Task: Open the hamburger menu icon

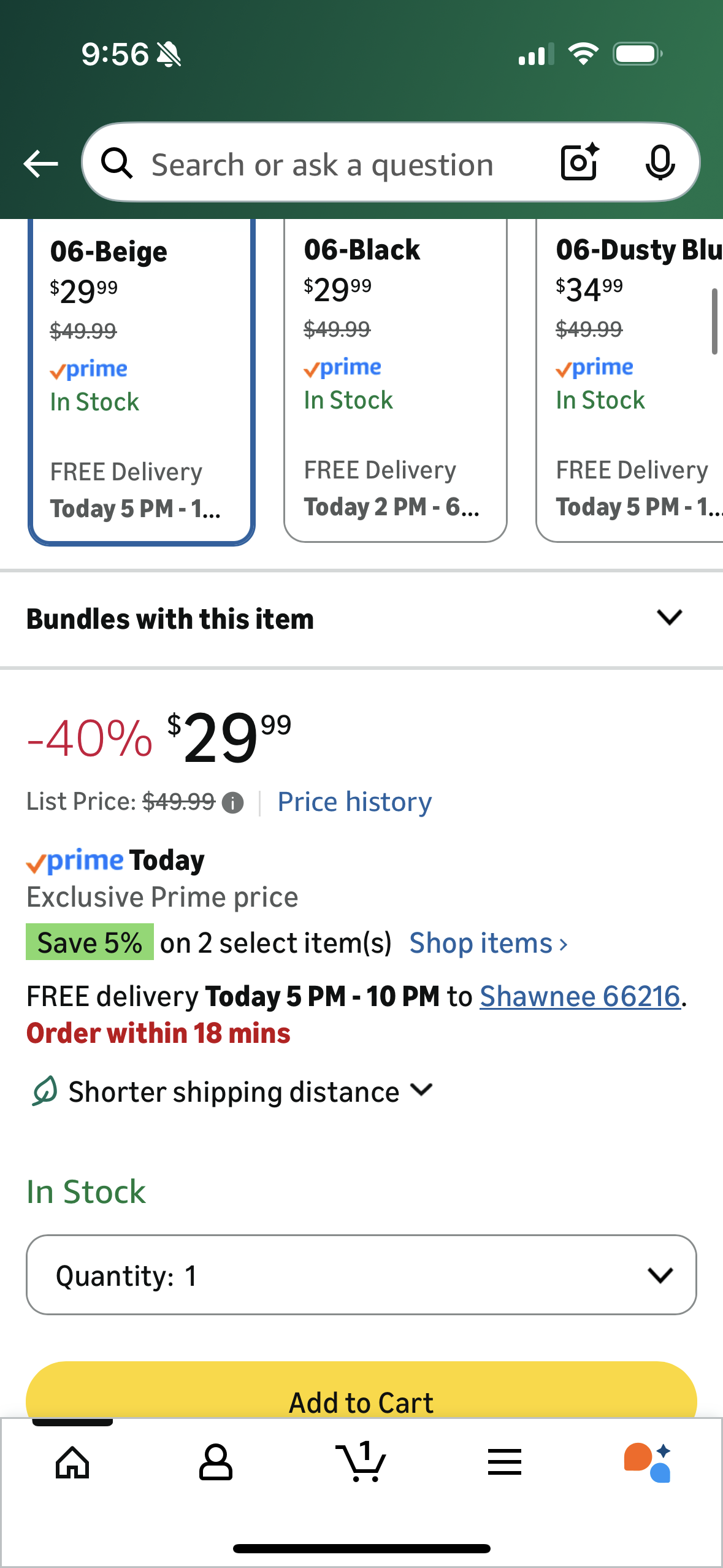Action: 505,1462
